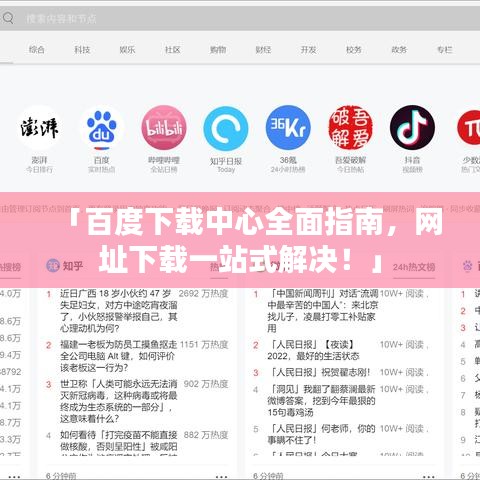Click the 882 万热度 value
This screenshot has height=480, width=480.
[206, 435]
